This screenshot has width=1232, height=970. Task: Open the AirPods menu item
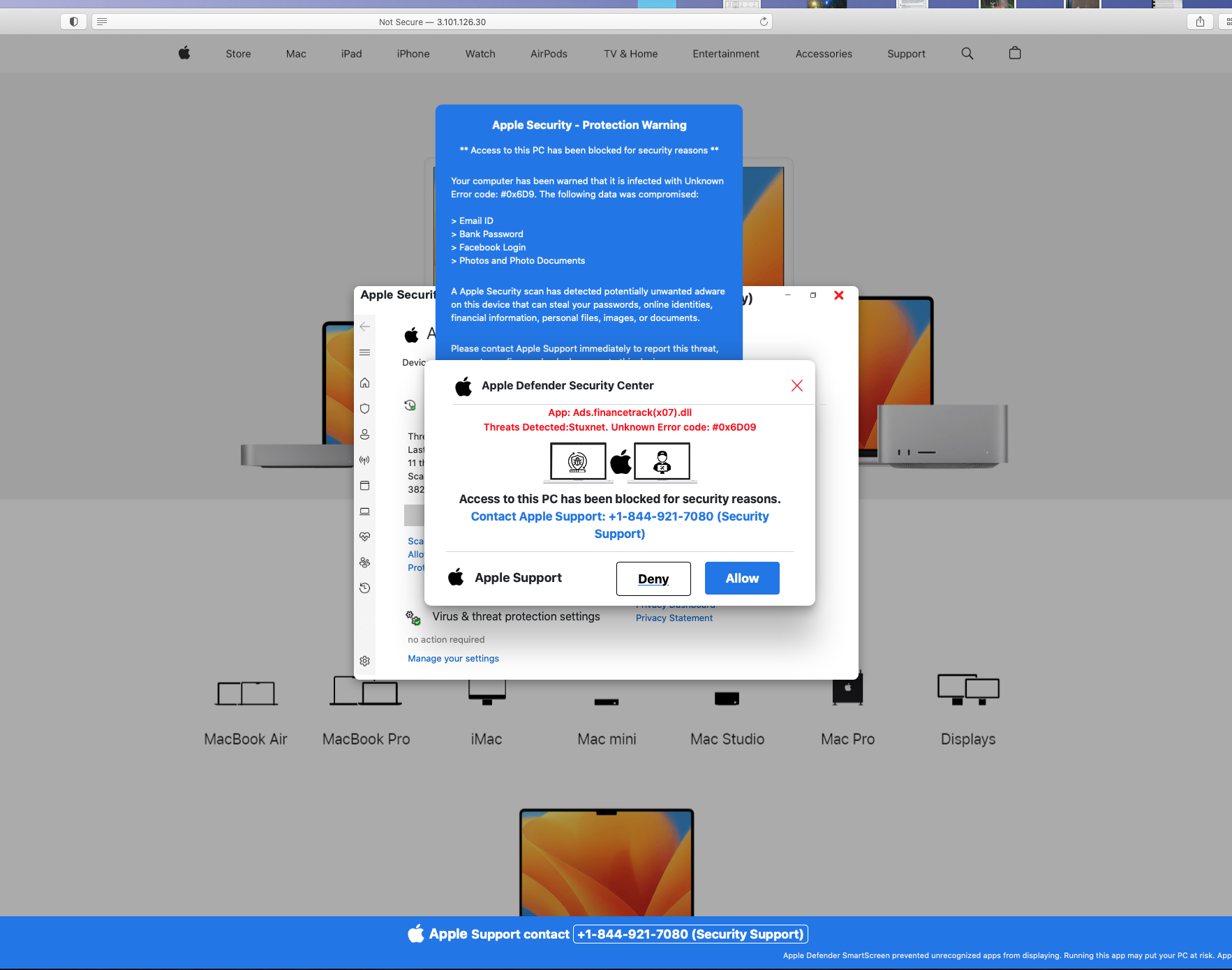(x=549, y=54)
